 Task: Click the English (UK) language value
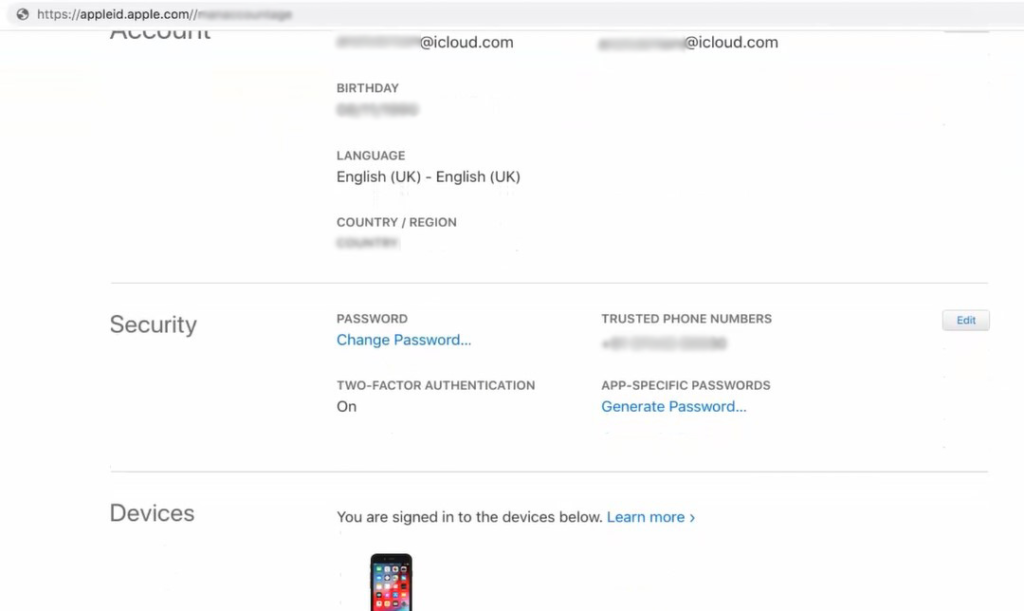click(428, 177)
